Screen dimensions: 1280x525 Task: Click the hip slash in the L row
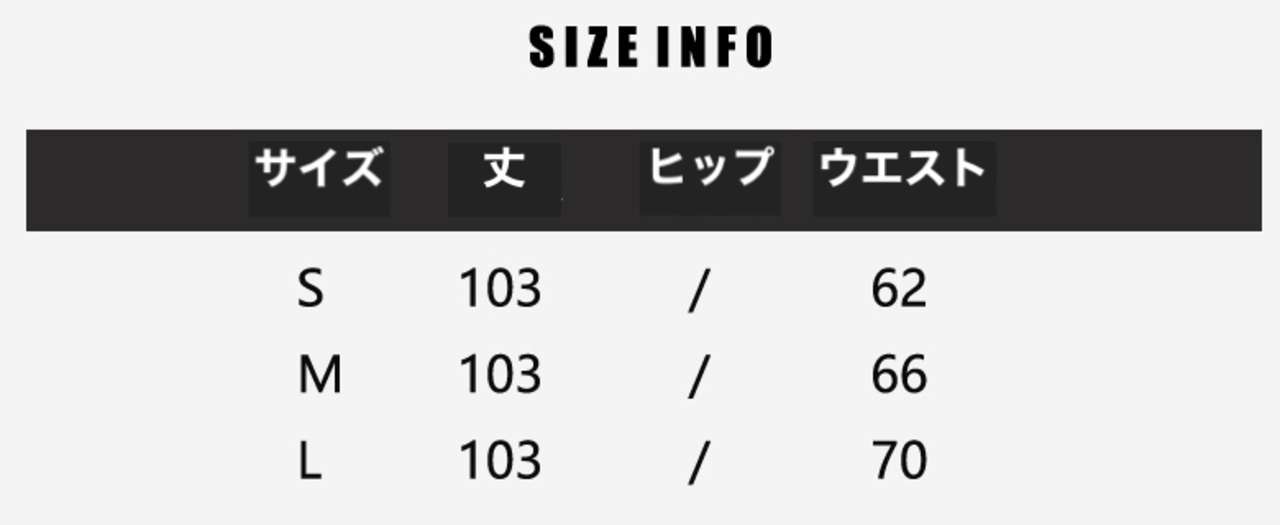coord(698,462)
